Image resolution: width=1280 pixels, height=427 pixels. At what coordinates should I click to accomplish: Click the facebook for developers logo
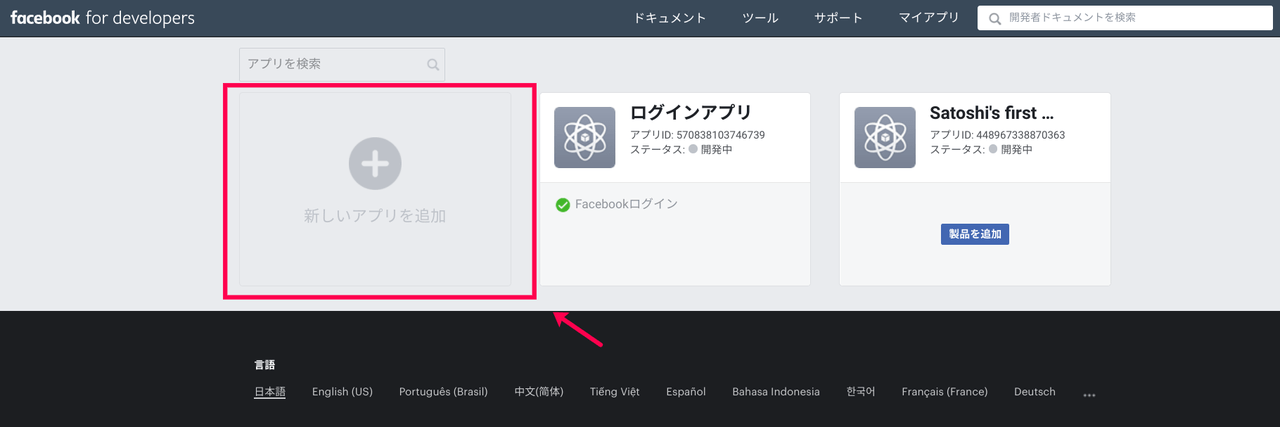tap(102, 18)
